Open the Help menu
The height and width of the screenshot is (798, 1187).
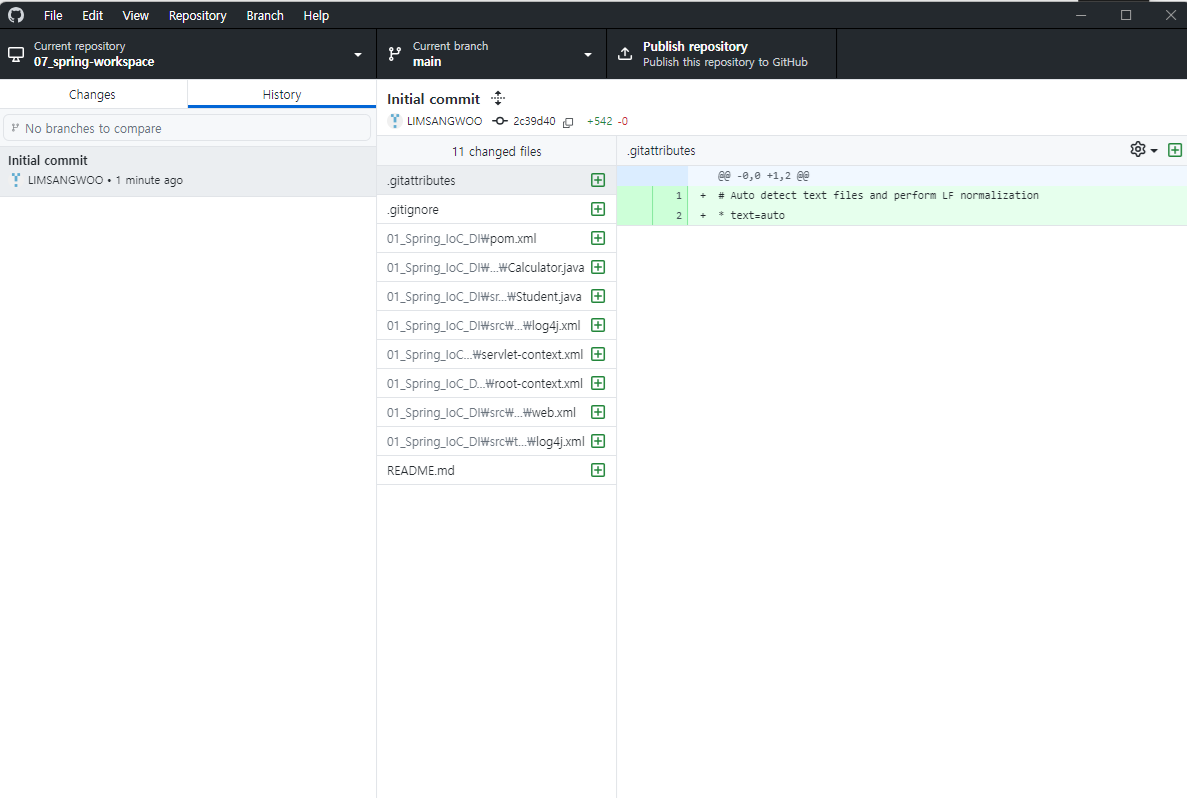[x=316, y=15]
